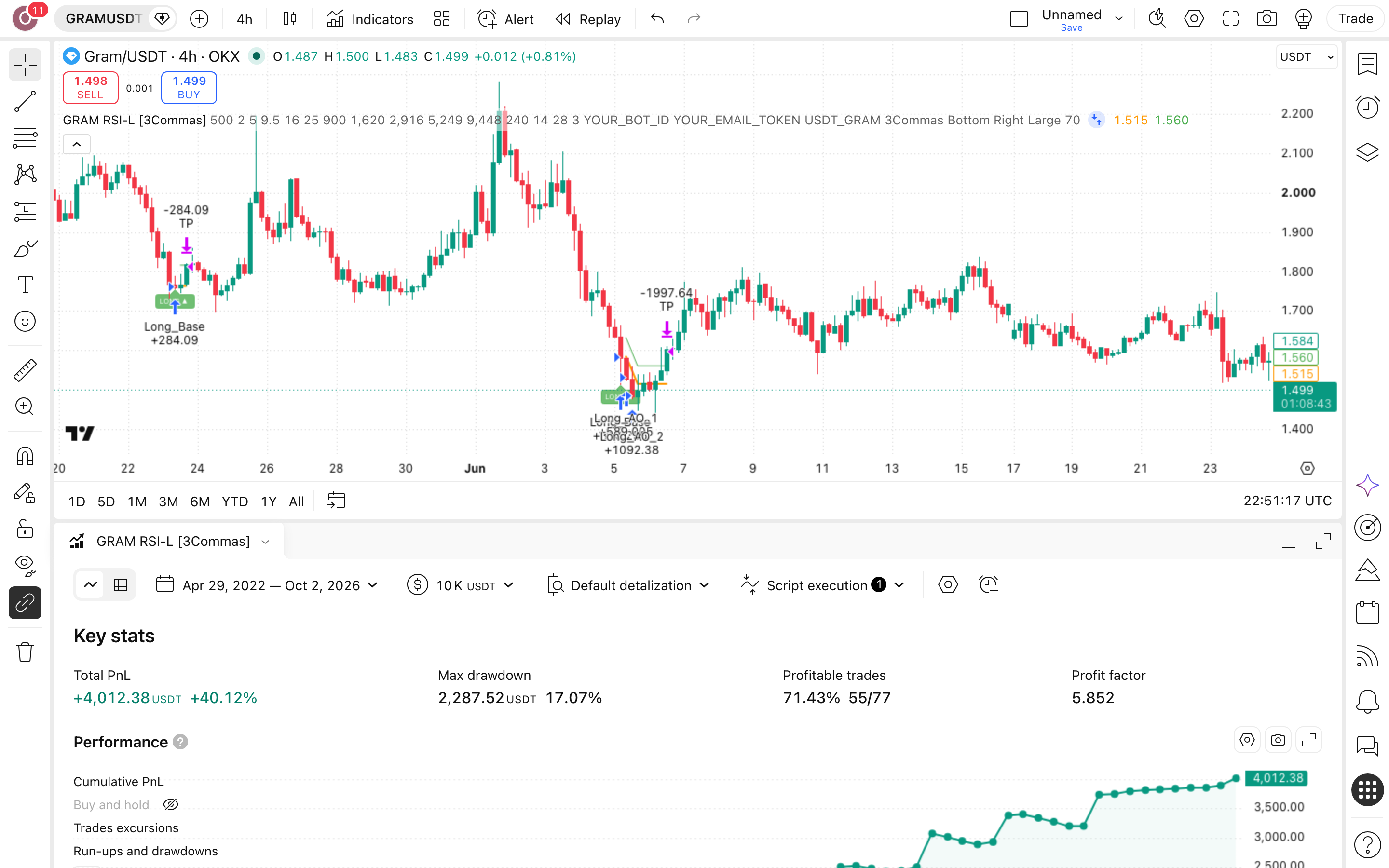Collapse the indicator legend chevron
Image resolution: width=1389 pixels, height=868 pixels.
[x=76, y=144]
